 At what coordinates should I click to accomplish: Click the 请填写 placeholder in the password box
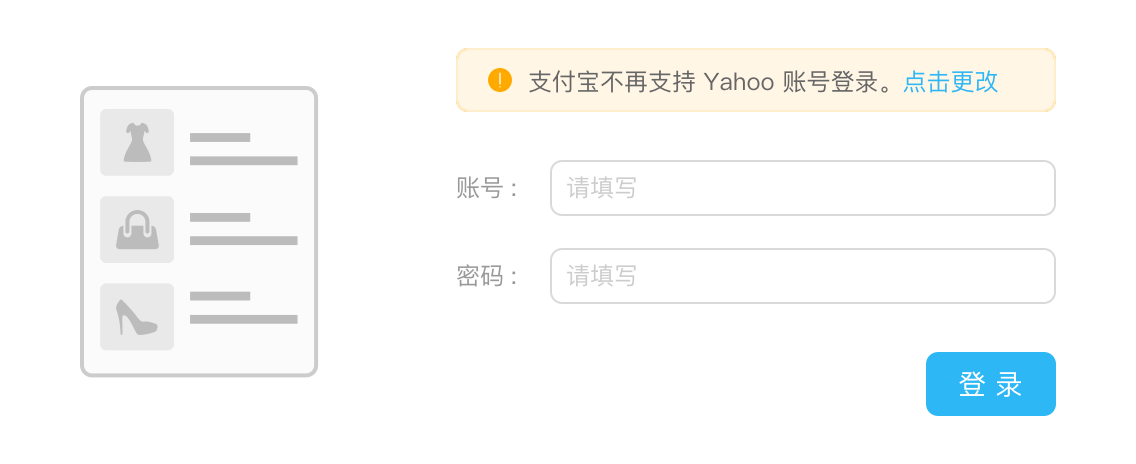pos(601,276)
